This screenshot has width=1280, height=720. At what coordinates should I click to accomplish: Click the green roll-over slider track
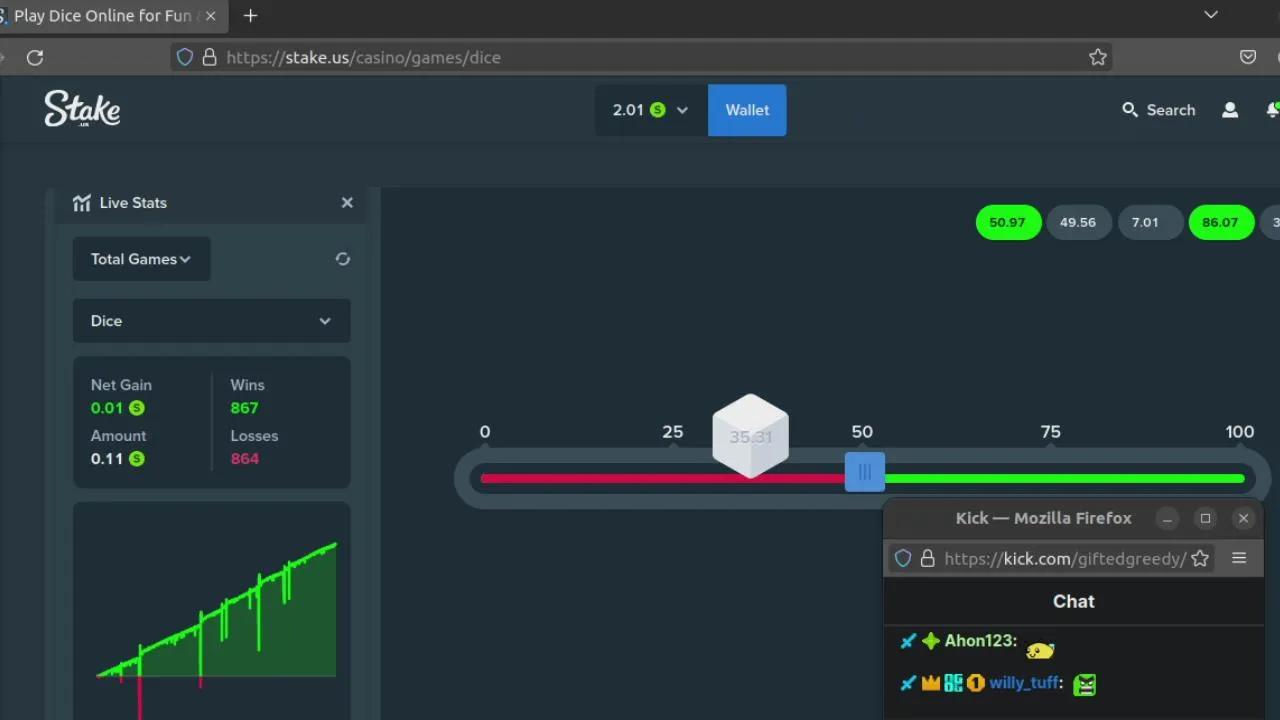(1064, 478)
